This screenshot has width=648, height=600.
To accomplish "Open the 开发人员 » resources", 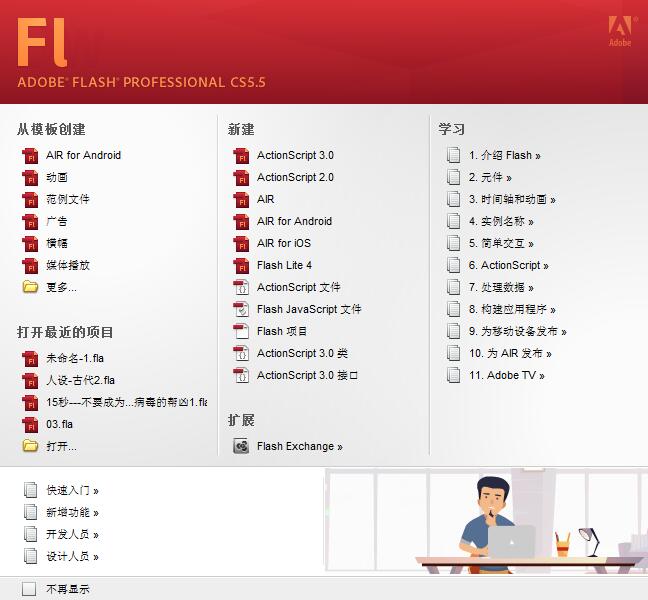I will pyautogui.click(x=72, y=534).
